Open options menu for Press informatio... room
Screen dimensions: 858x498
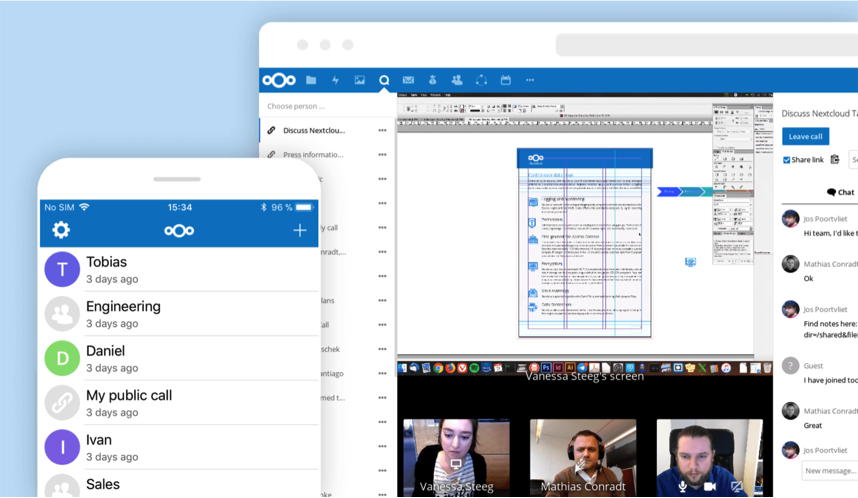click(x=382, y=155)
